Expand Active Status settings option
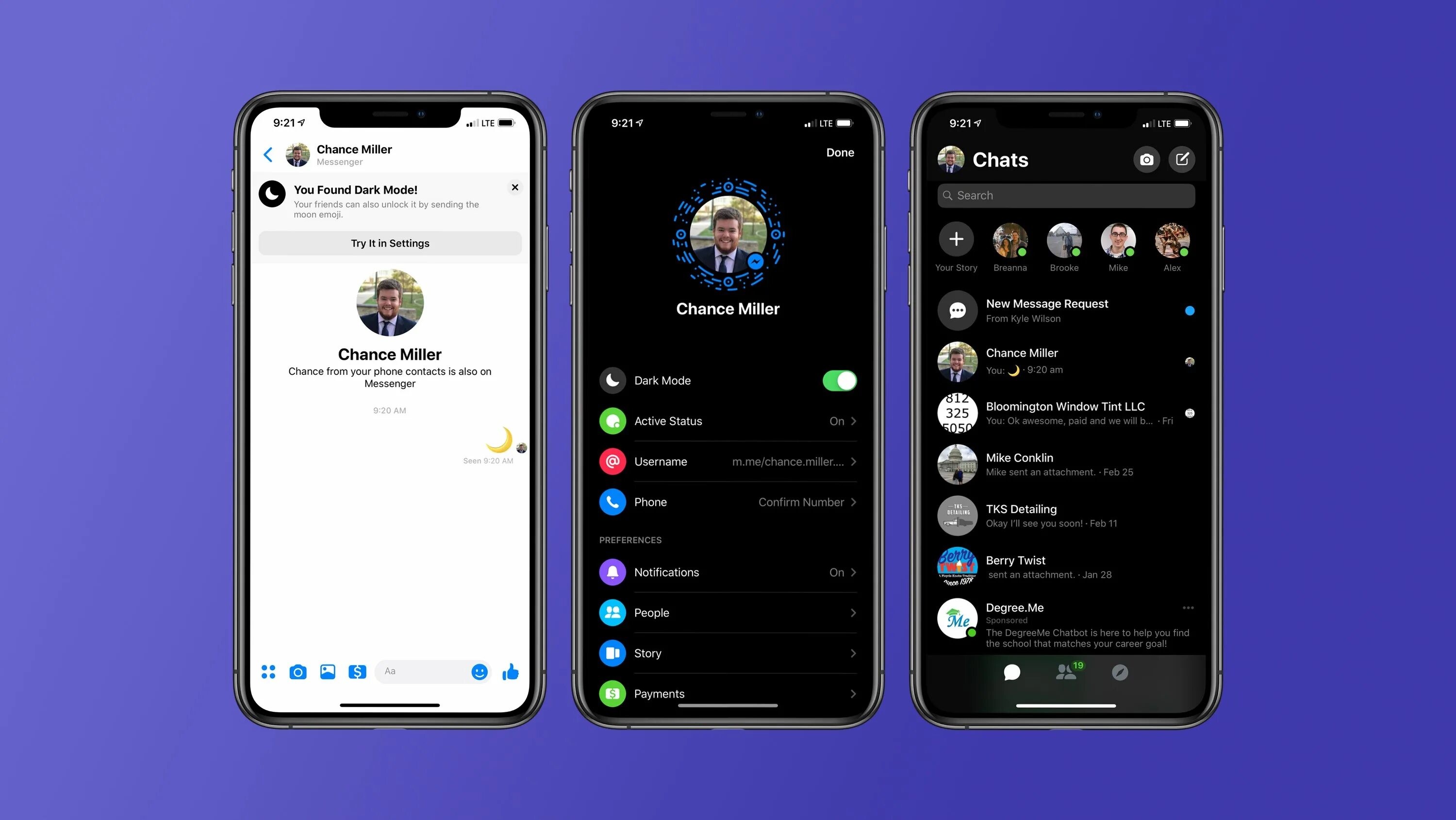 pyautogui.click(x=728, y=420)
